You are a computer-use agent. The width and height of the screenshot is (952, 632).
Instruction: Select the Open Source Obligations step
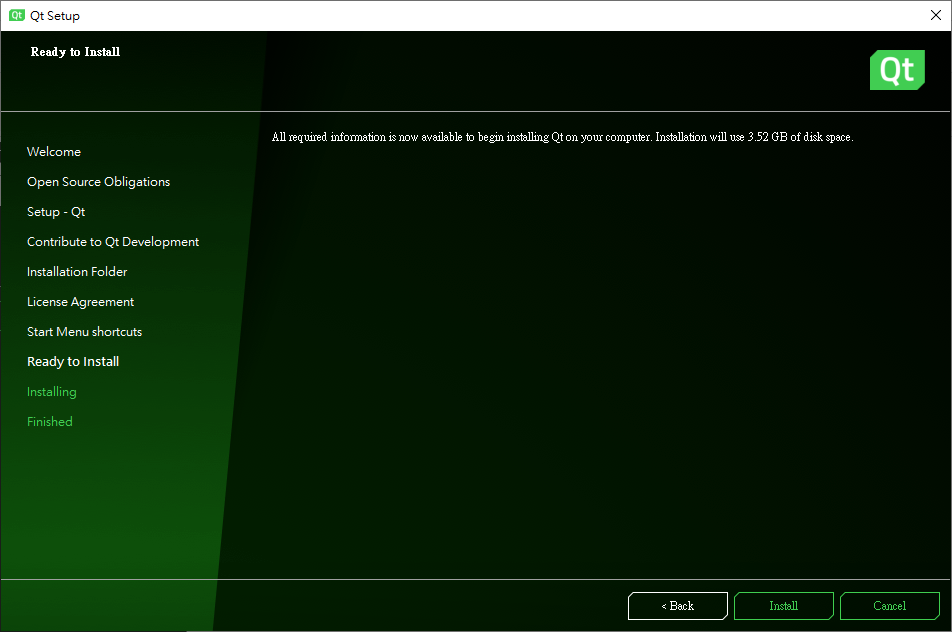(98, 182)
